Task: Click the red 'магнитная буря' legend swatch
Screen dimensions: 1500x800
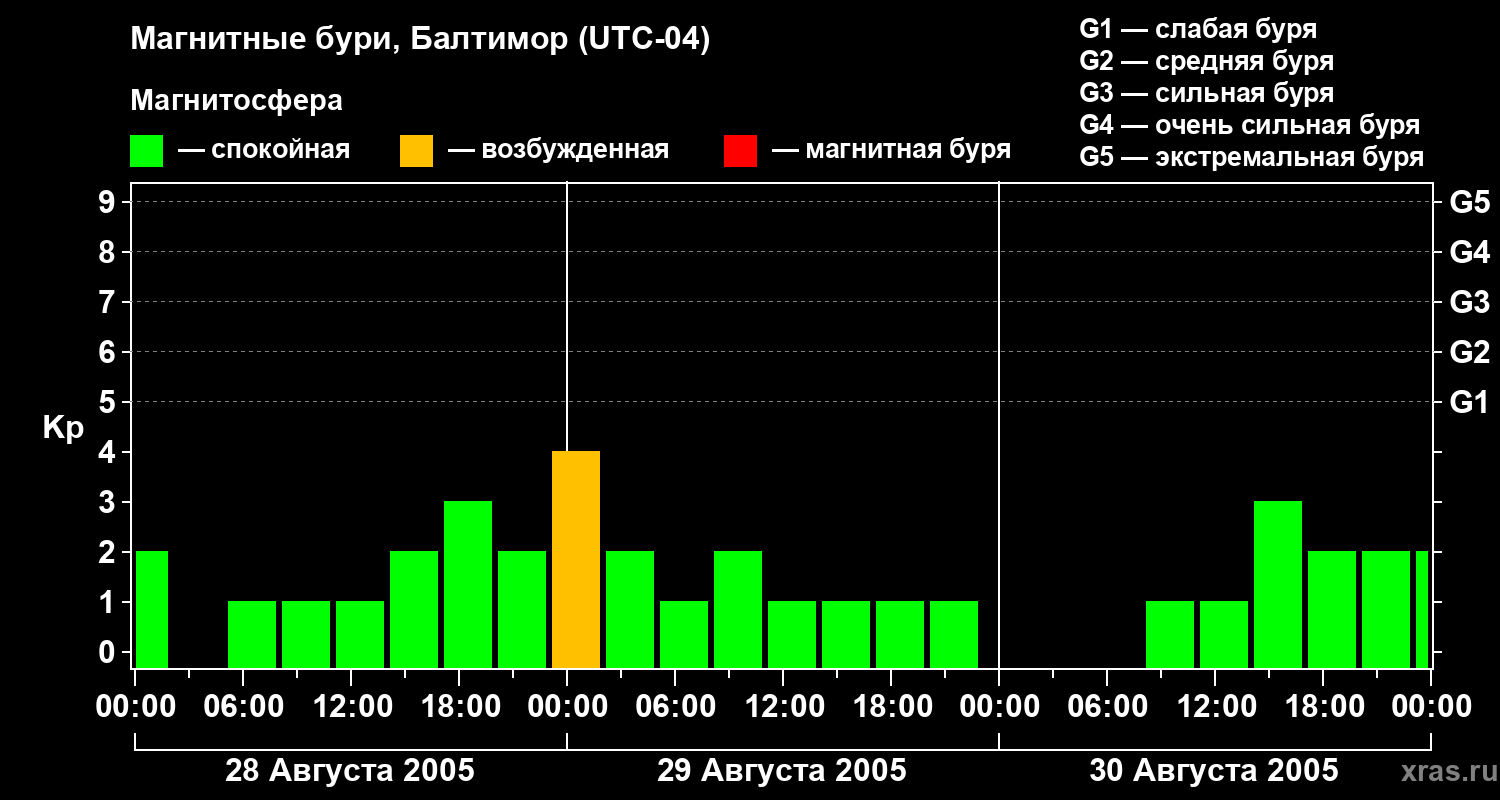Action: point(740,151)
